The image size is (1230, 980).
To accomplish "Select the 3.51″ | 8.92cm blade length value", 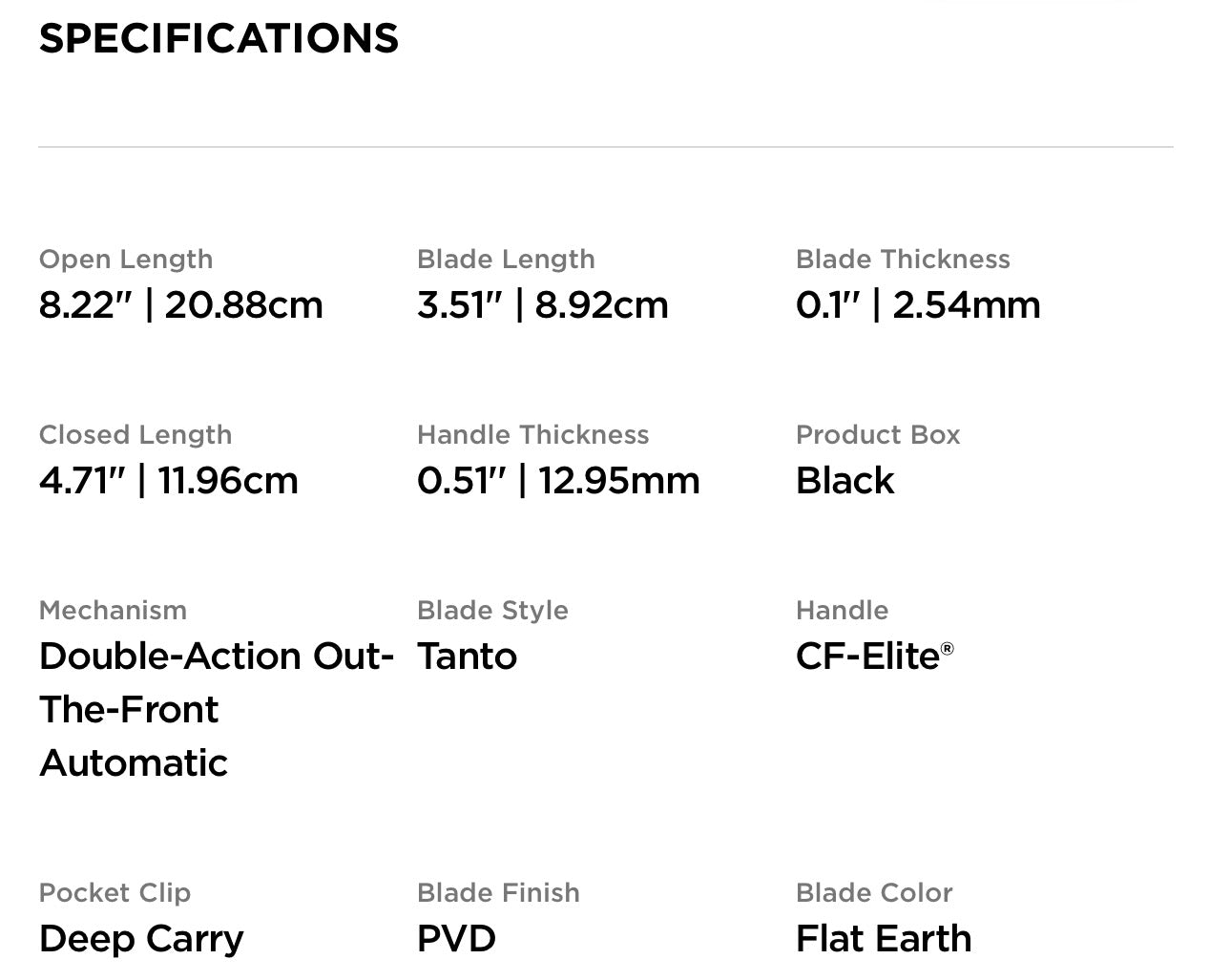I will click(x=542, y=305).
